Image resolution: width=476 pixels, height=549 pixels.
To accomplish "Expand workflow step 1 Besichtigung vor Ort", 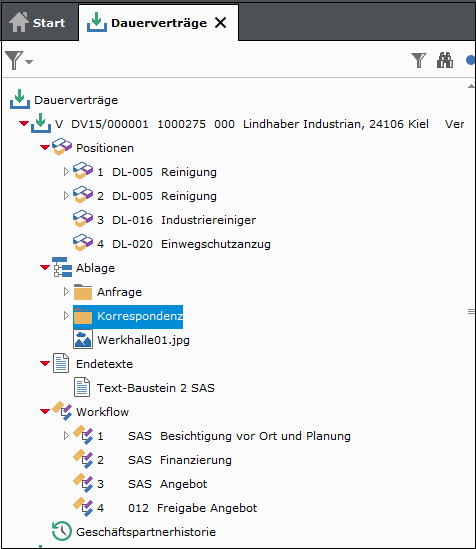I will click(66, 436).
